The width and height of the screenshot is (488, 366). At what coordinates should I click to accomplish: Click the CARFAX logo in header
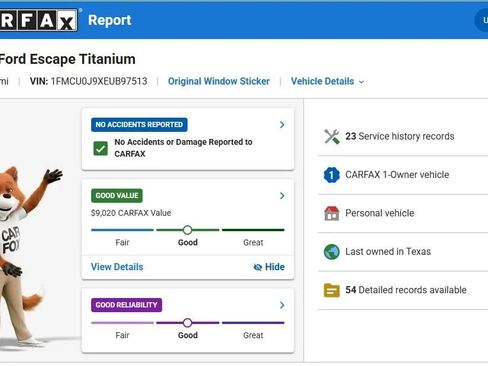[x=39, y=20]
